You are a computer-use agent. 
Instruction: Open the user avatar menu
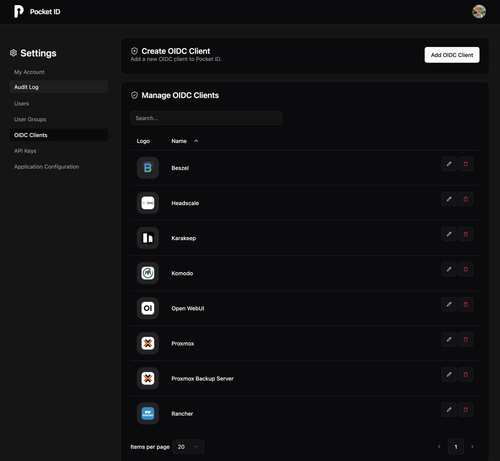click(x=479, y=11)
